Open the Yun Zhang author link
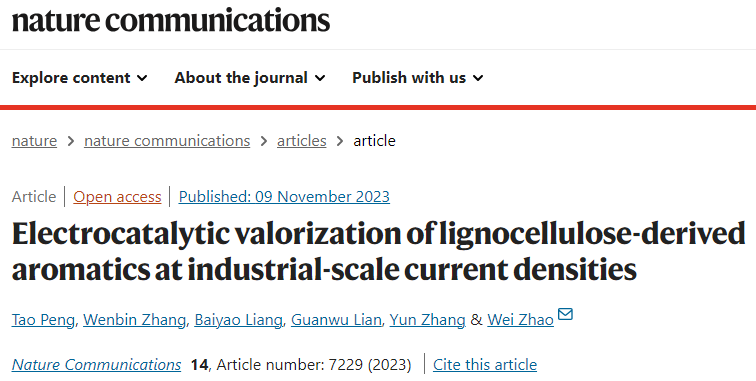756x381 pixels. [427, 320]
